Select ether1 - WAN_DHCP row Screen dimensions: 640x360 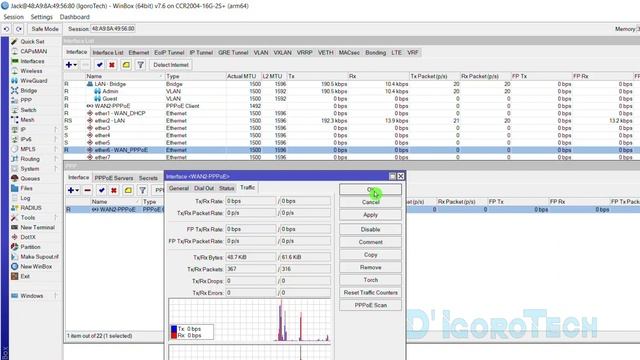pos(351,113)
